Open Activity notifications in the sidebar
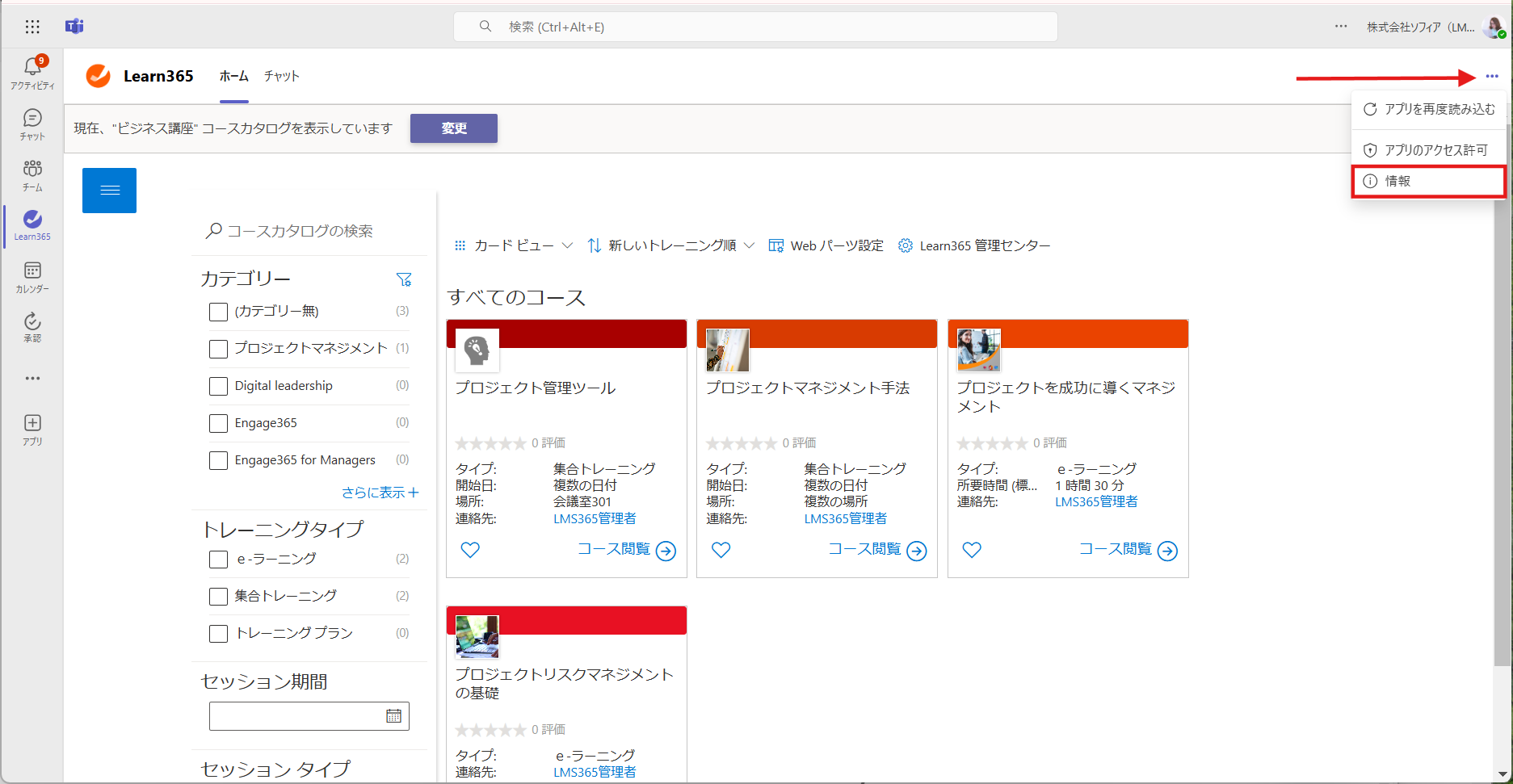1513x784 pixels. (32, 72)
